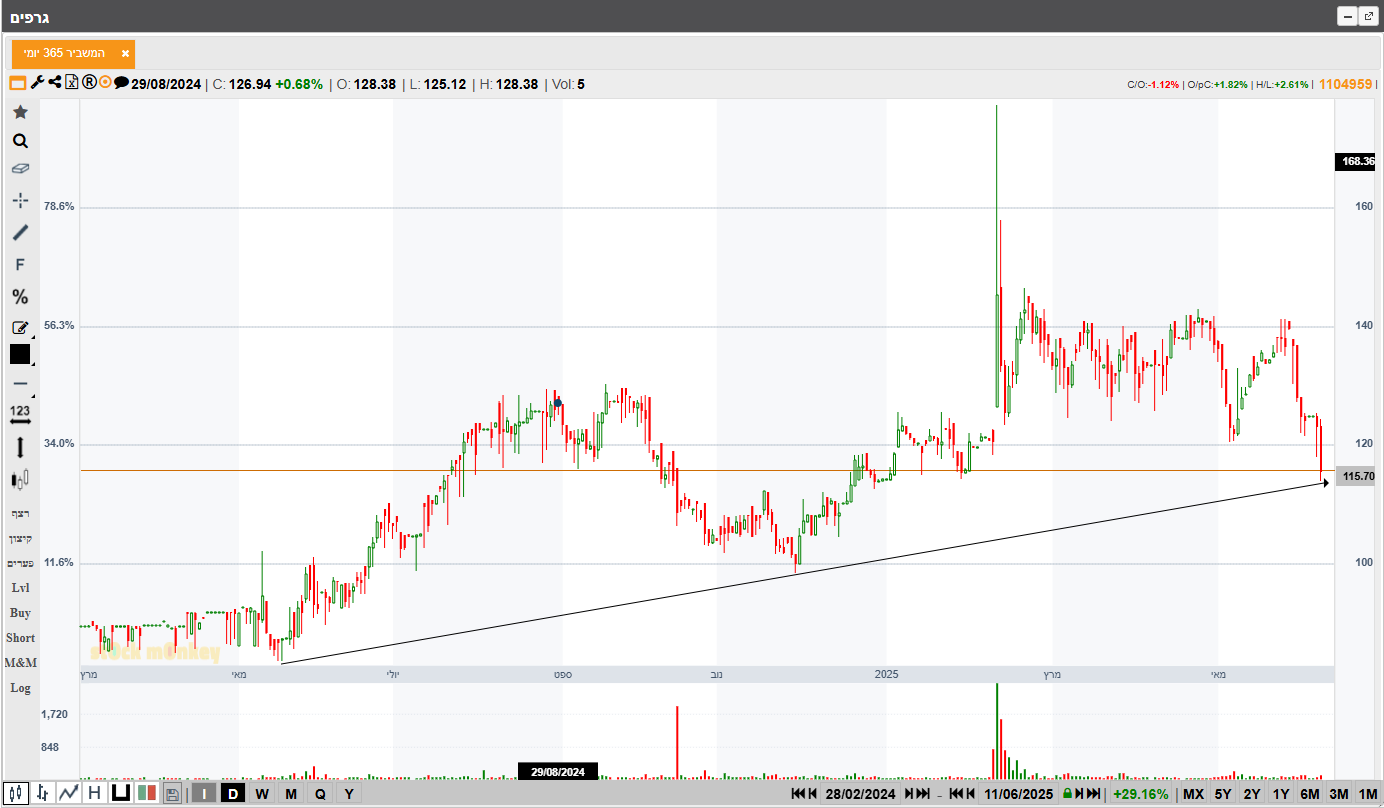Select the weekly W interval
Image resolution: width=1384 pixels, height=808 pixels.
tap(262, 794)
